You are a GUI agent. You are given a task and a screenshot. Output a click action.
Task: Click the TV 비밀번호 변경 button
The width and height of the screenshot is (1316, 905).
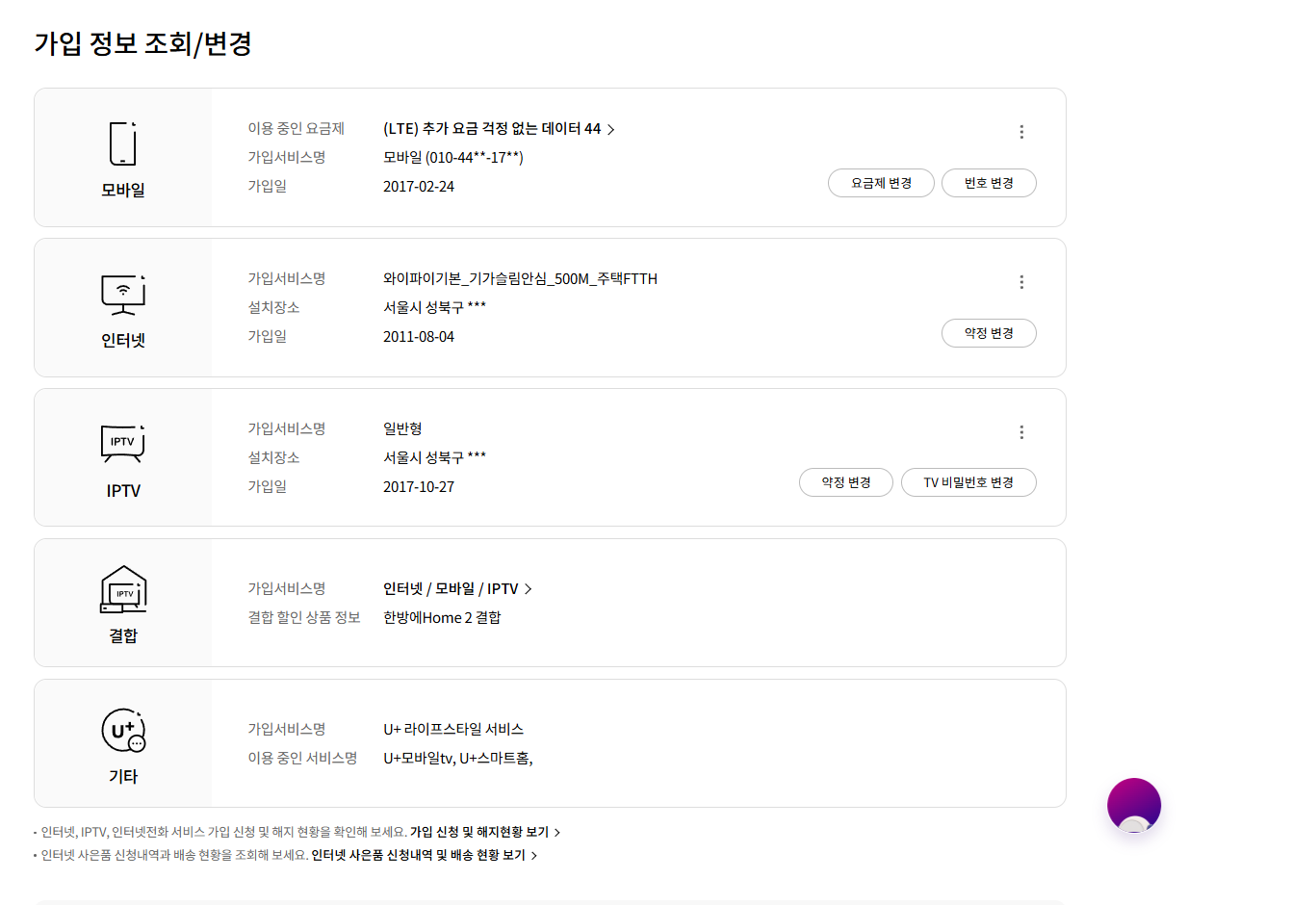click(x=968, y=482)
